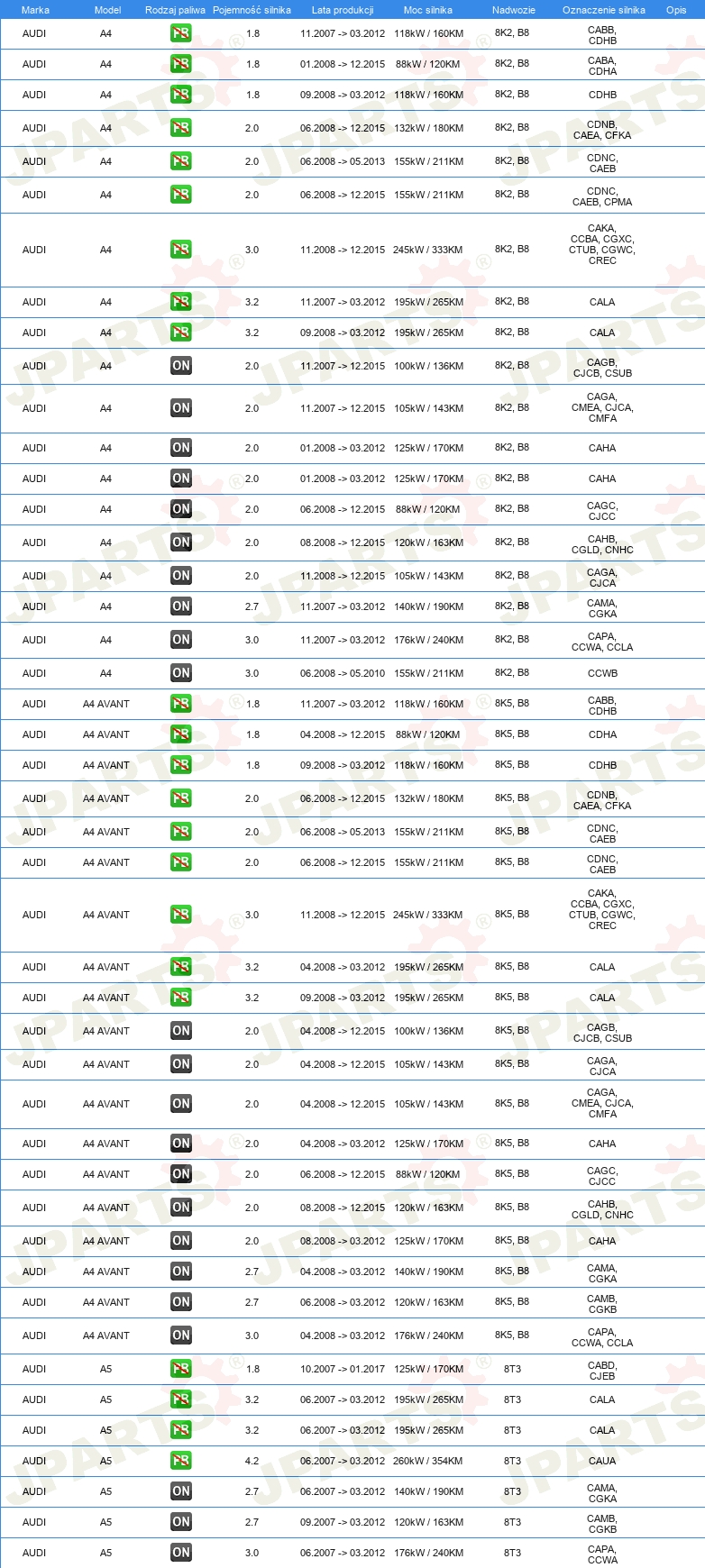Select engine code cell 'CABA, CDHA'
This screenshot has width=705, height=1568.
tap(602, 66)
